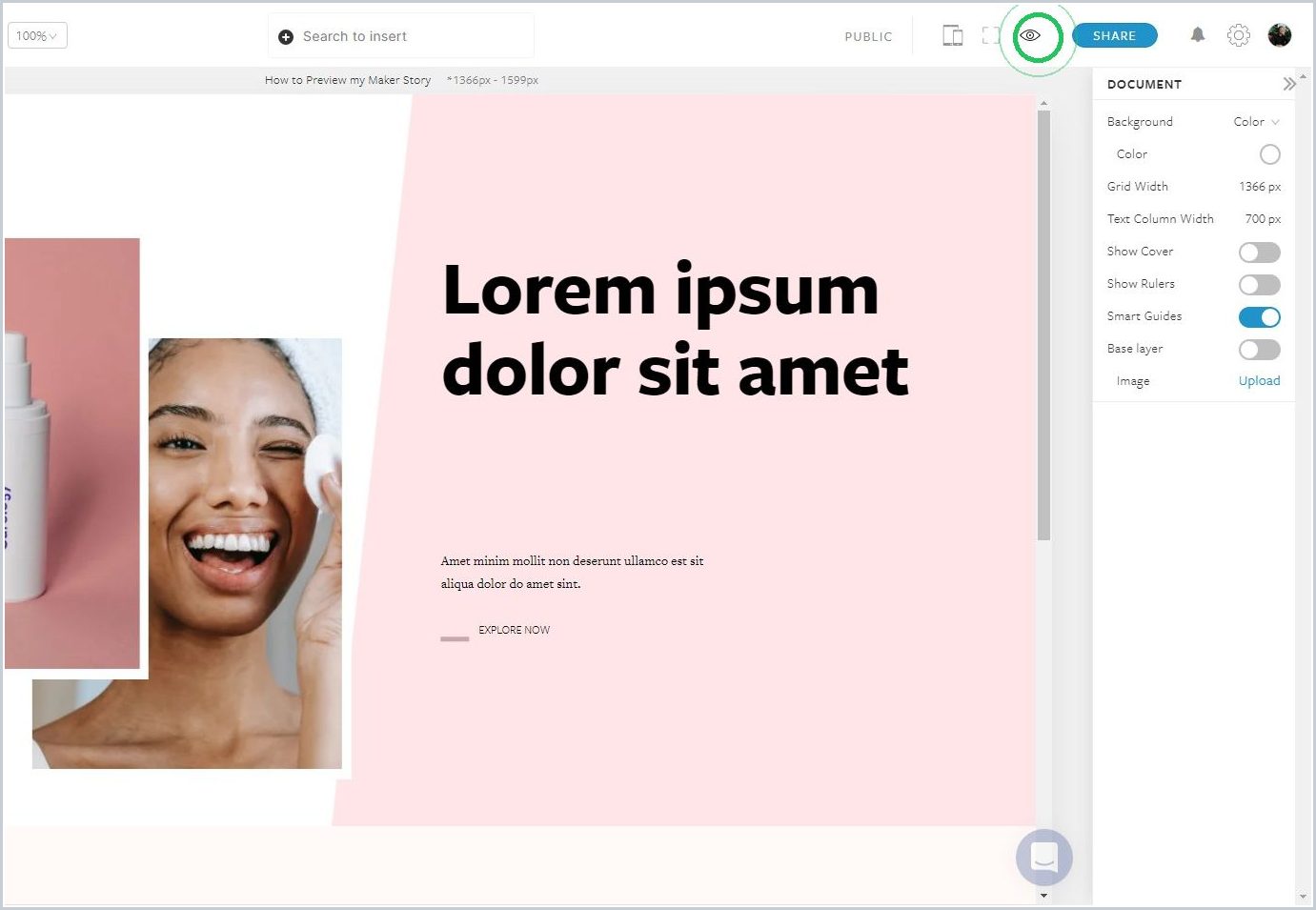
Task: Enable the Show Rulers toggle
Action: point(1259,285)
